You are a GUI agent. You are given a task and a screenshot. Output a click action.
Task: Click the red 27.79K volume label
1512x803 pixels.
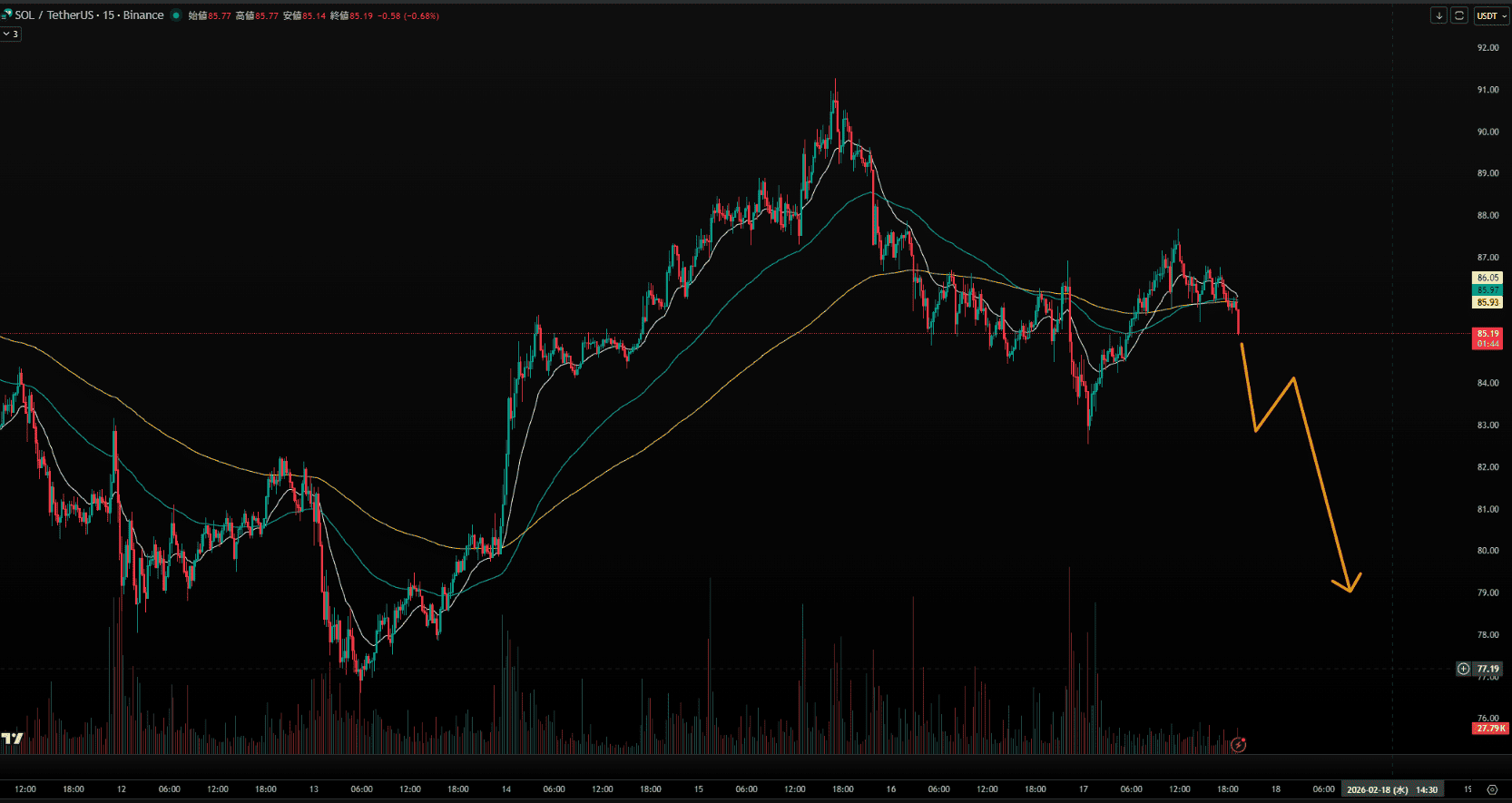[x=1489, y=728]
